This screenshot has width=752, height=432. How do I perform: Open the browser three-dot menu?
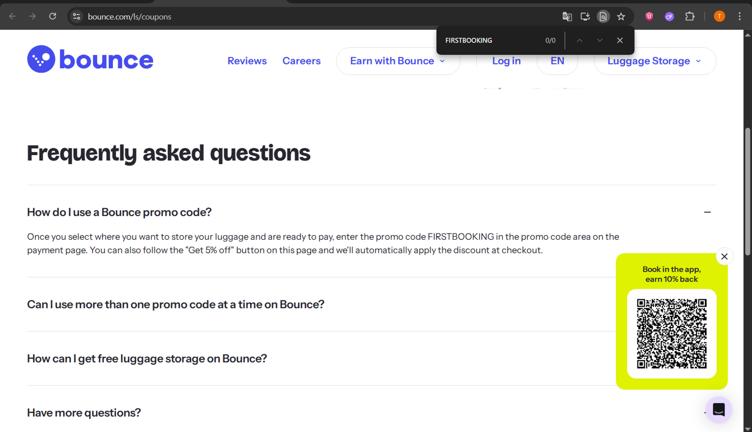[x=740, y=17]
